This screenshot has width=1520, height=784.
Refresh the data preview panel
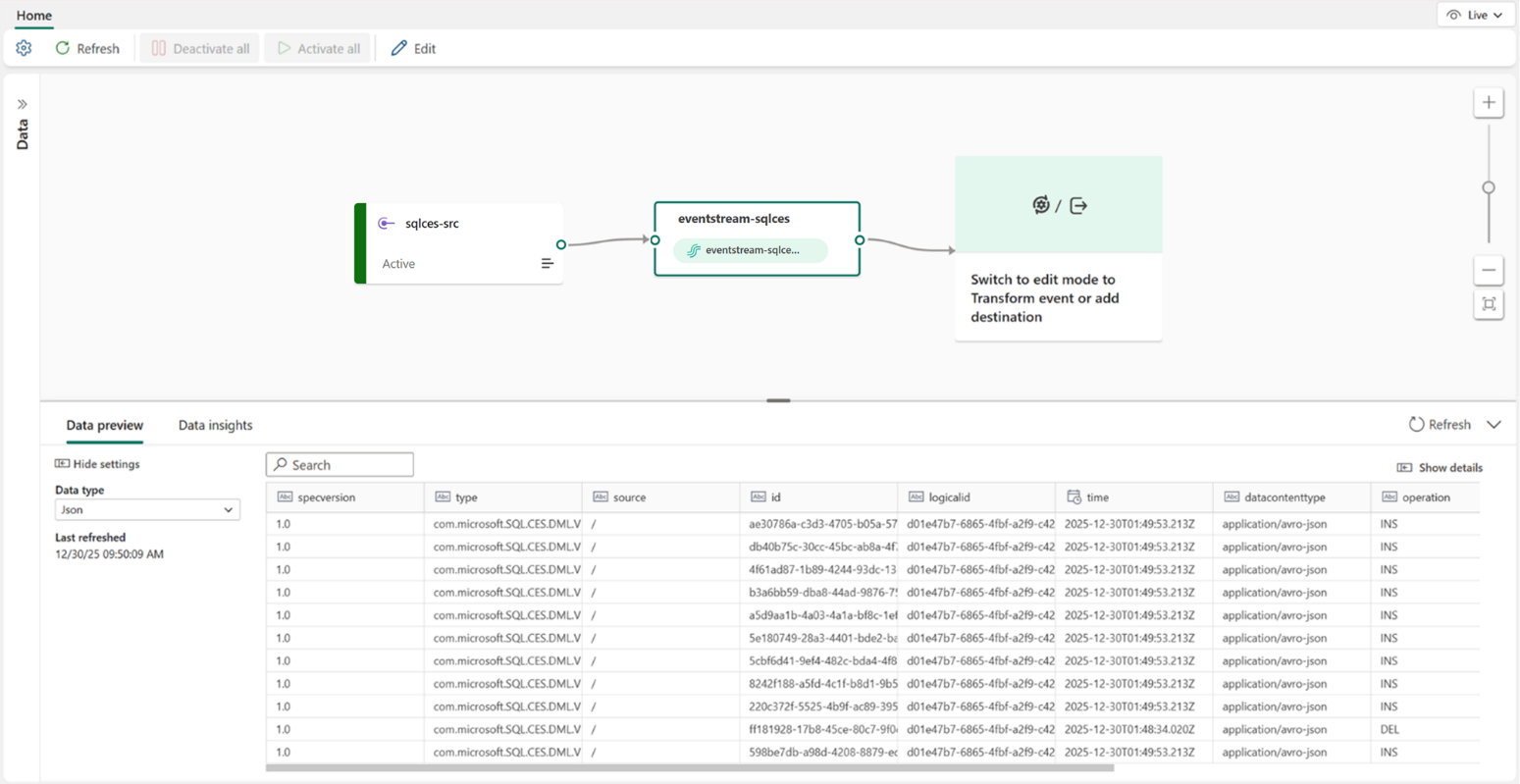pyautogui.click(x=1441, y=425)
